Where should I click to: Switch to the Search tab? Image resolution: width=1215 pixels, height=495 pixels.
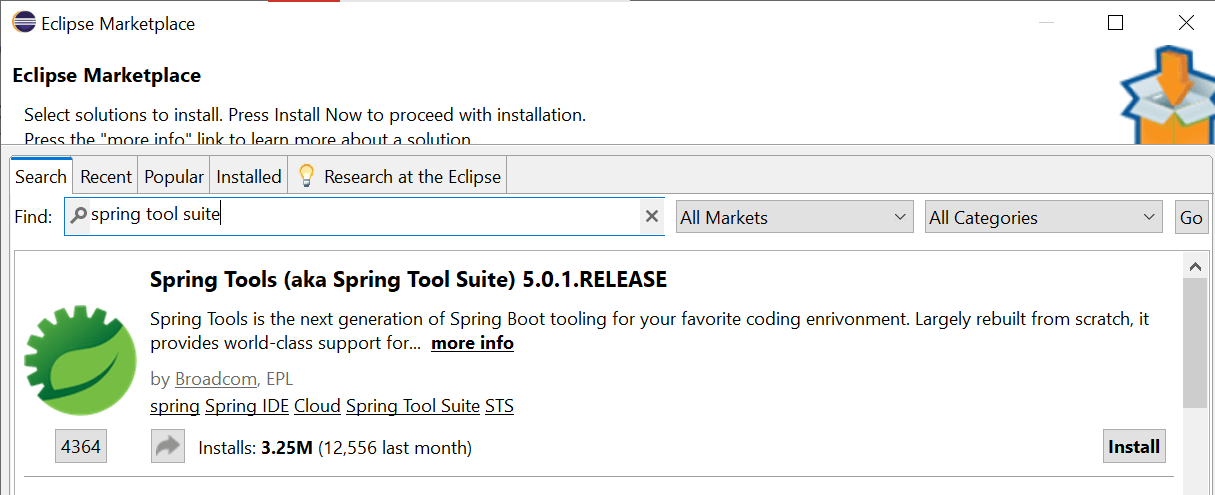tap(41, 177)
